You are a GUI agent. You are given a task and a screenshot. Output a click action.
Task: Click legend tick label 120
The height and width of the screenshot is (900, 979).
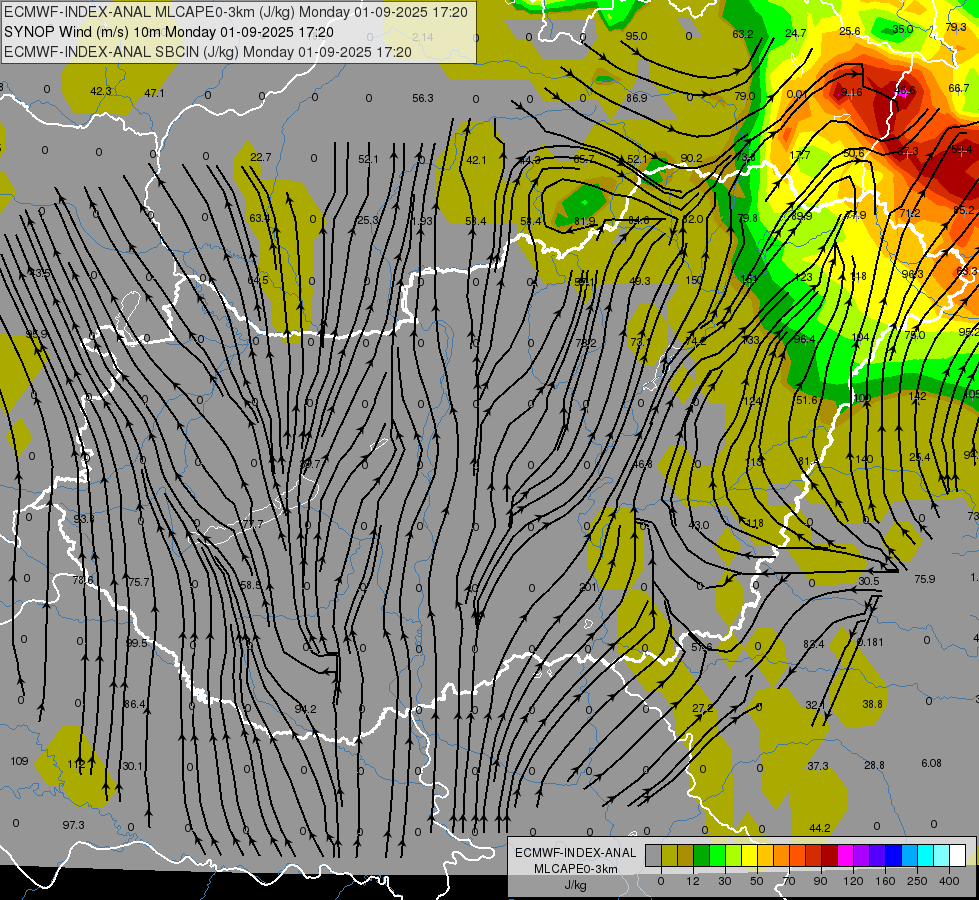point(853,881)
